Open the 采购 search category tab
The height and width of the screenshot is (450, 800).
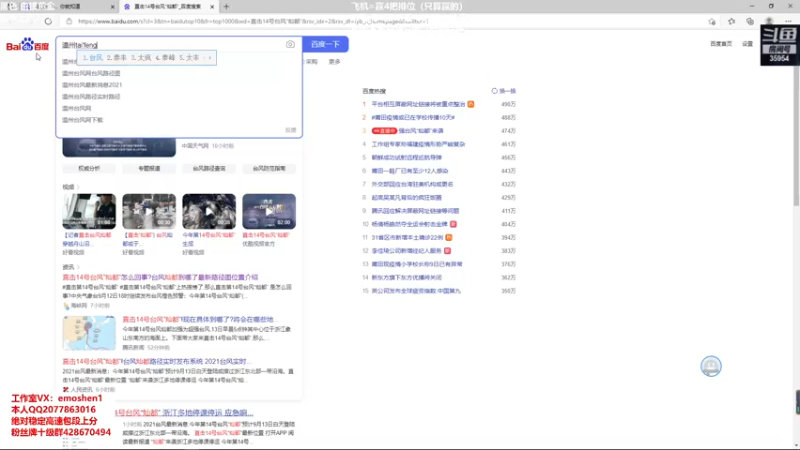tap(312, 62)
